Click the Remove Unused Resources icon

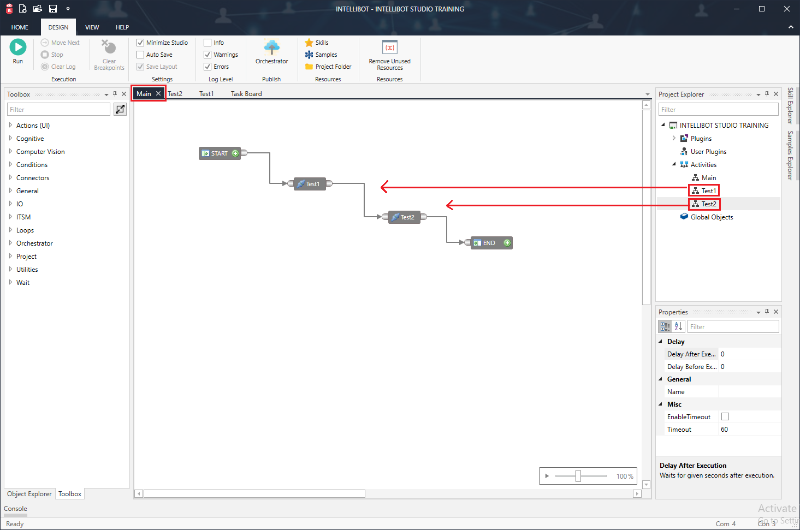click(x=391, y=47)
